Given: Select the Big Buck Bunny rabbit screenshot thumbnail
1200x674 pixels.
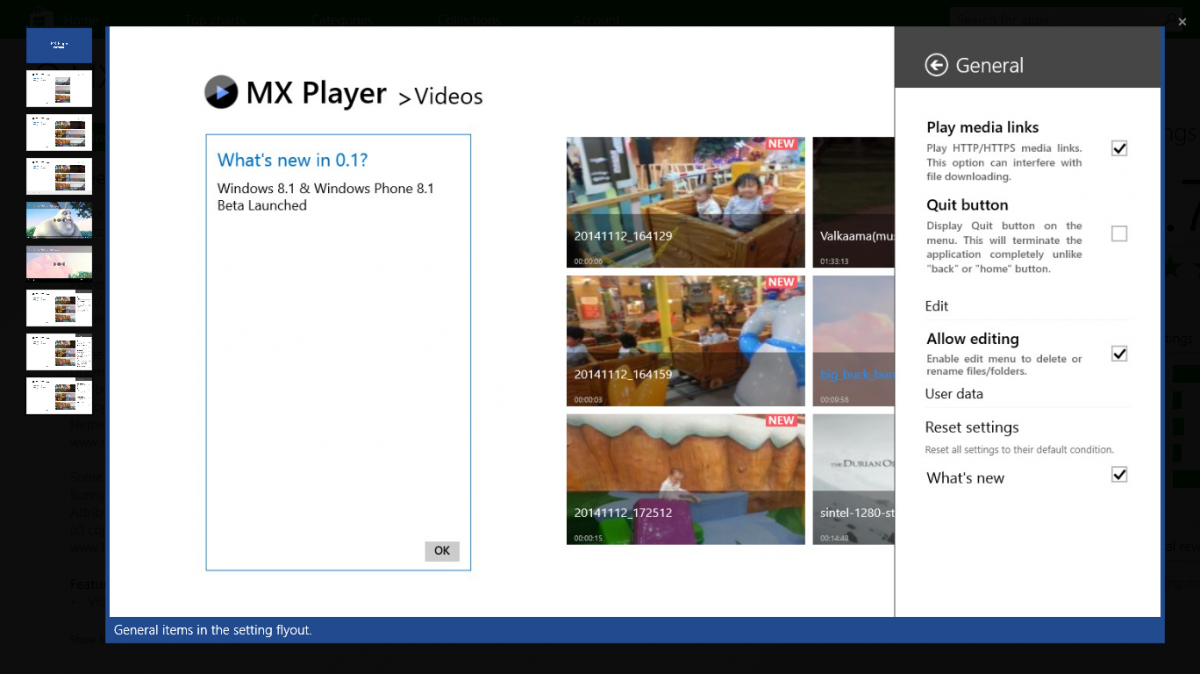Looking at the screenshot, I should [x=59, y=220].
